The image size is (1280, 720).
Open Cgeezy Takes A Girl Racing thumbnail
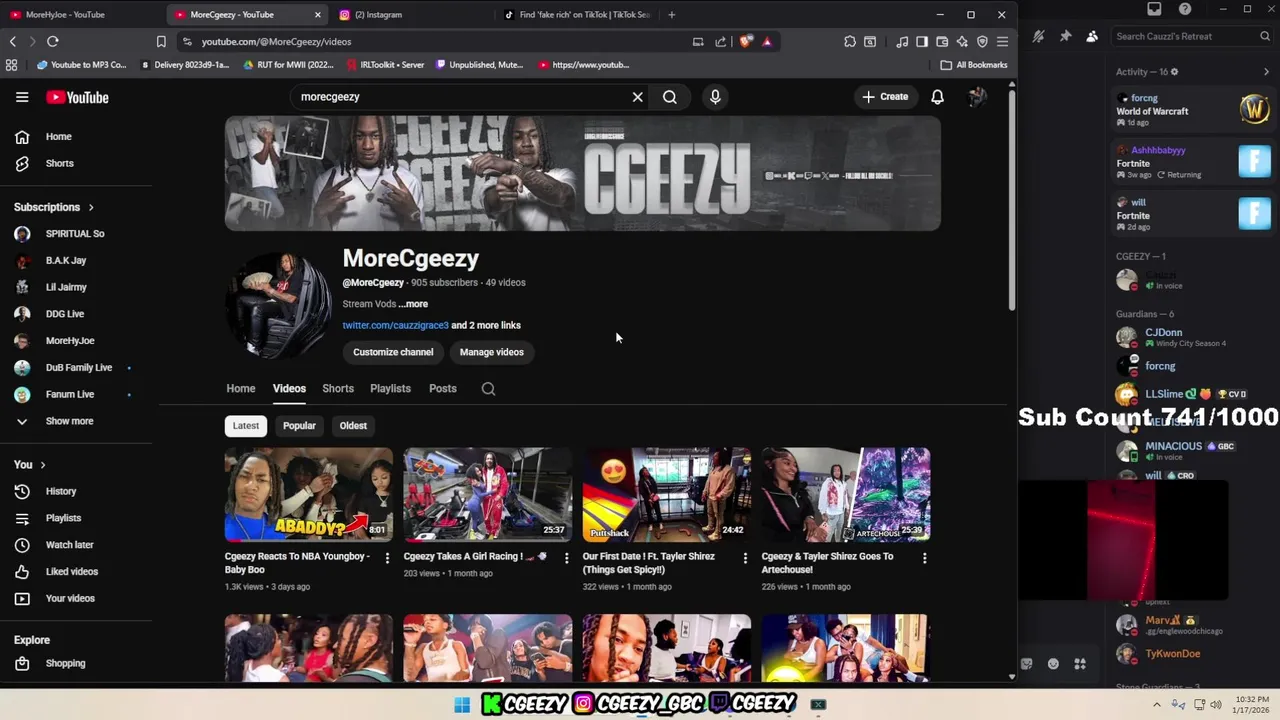click(x=488, y=494)
